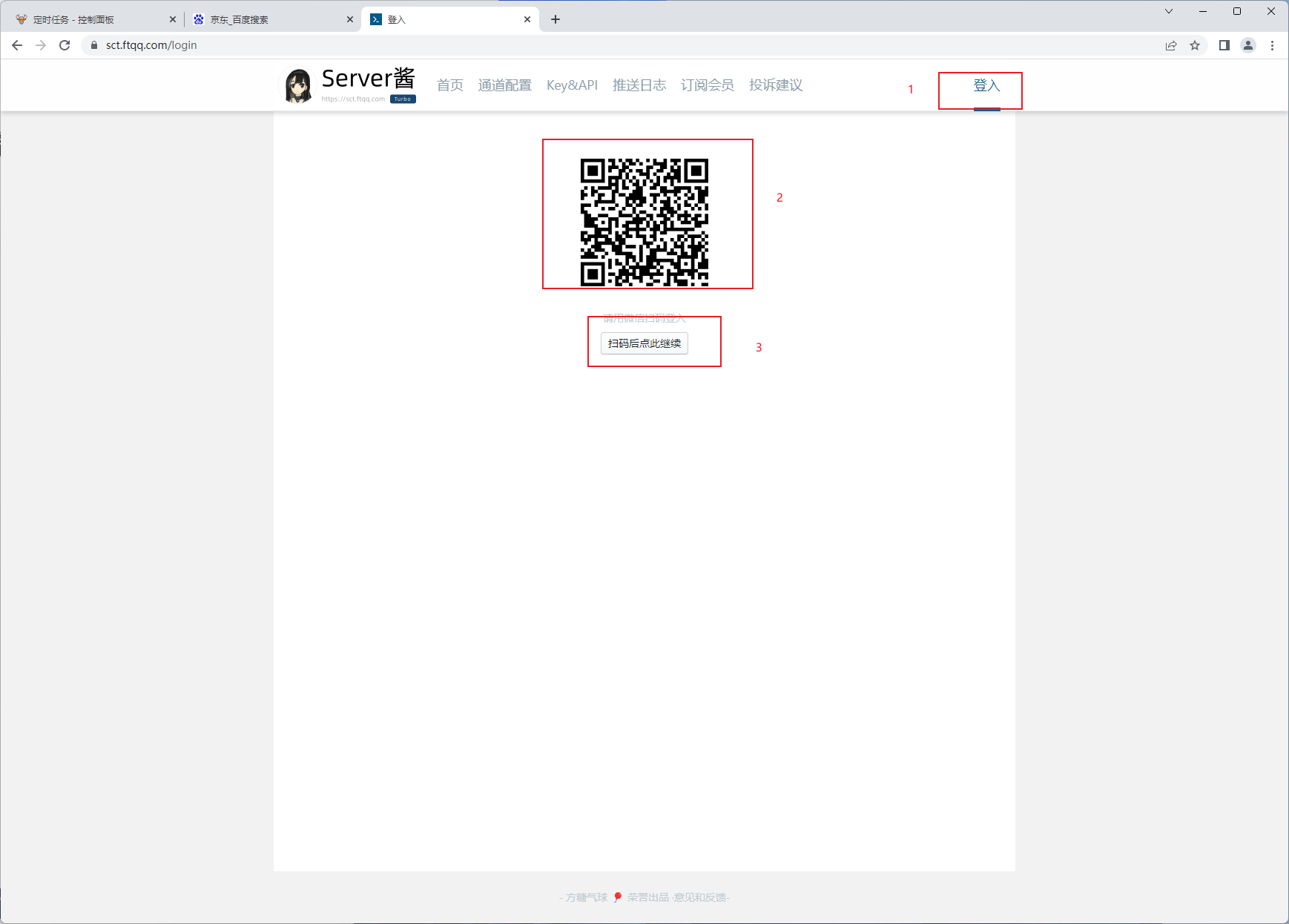Click the share page icon
1289x924 pixels.
point(1171,45)
